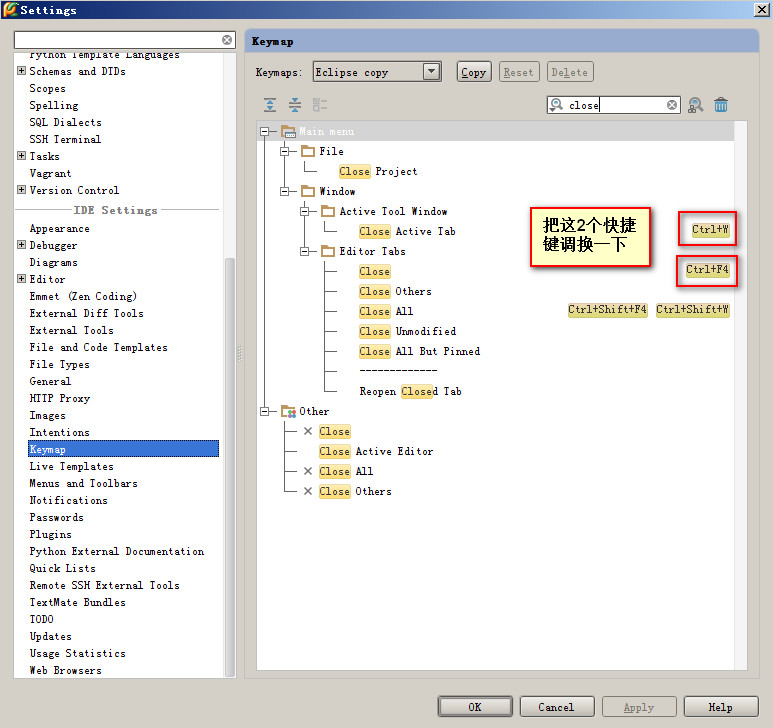773x728 pixels.
Task: Click the Collapse All tree icon
Action: click(295, 104)
